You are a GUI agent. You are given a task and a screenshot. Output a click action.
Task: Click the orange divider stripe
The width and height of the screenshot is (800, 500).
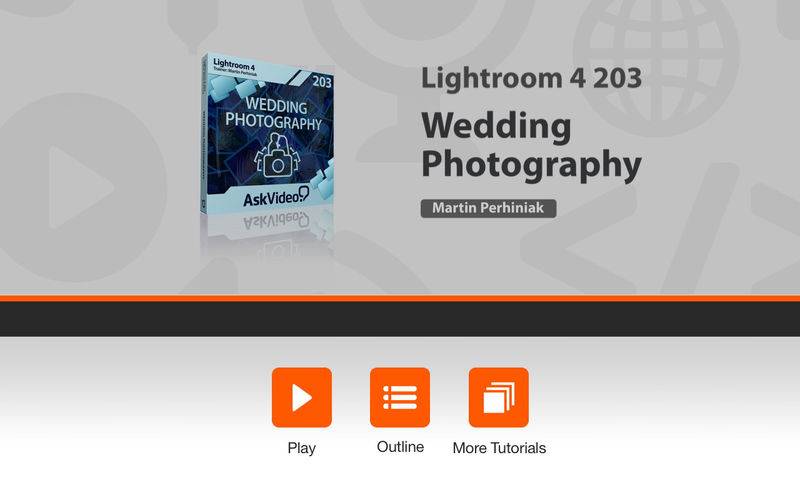click(x=400, y=298)
